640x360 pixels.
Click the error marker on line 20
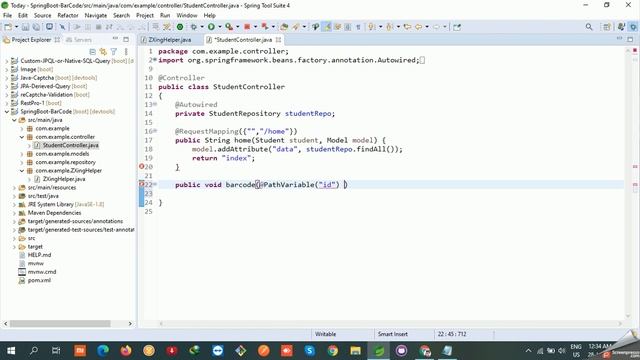pos(142,167)
